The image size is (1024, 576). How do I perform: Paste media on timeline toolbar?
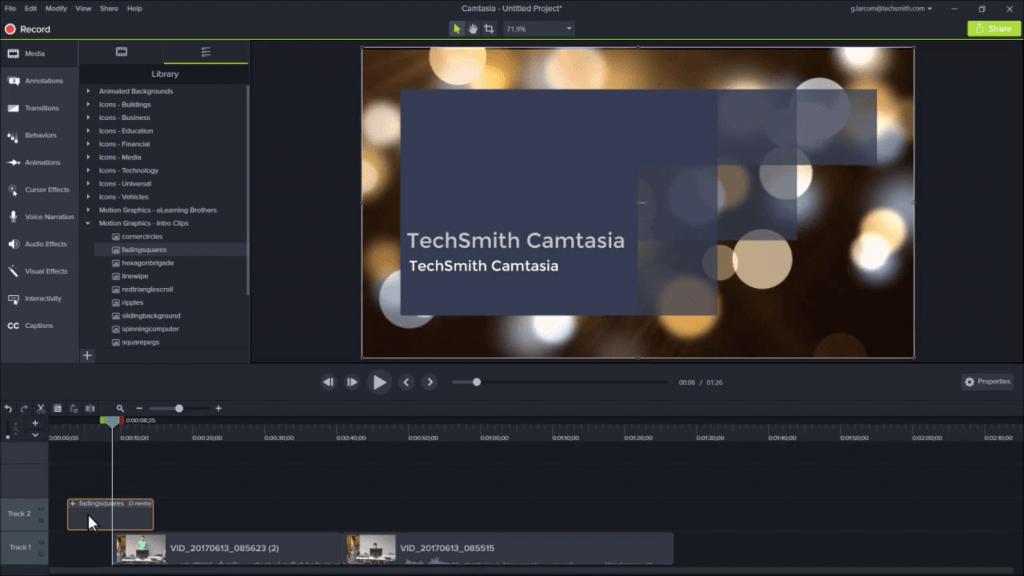pos(73,409)
